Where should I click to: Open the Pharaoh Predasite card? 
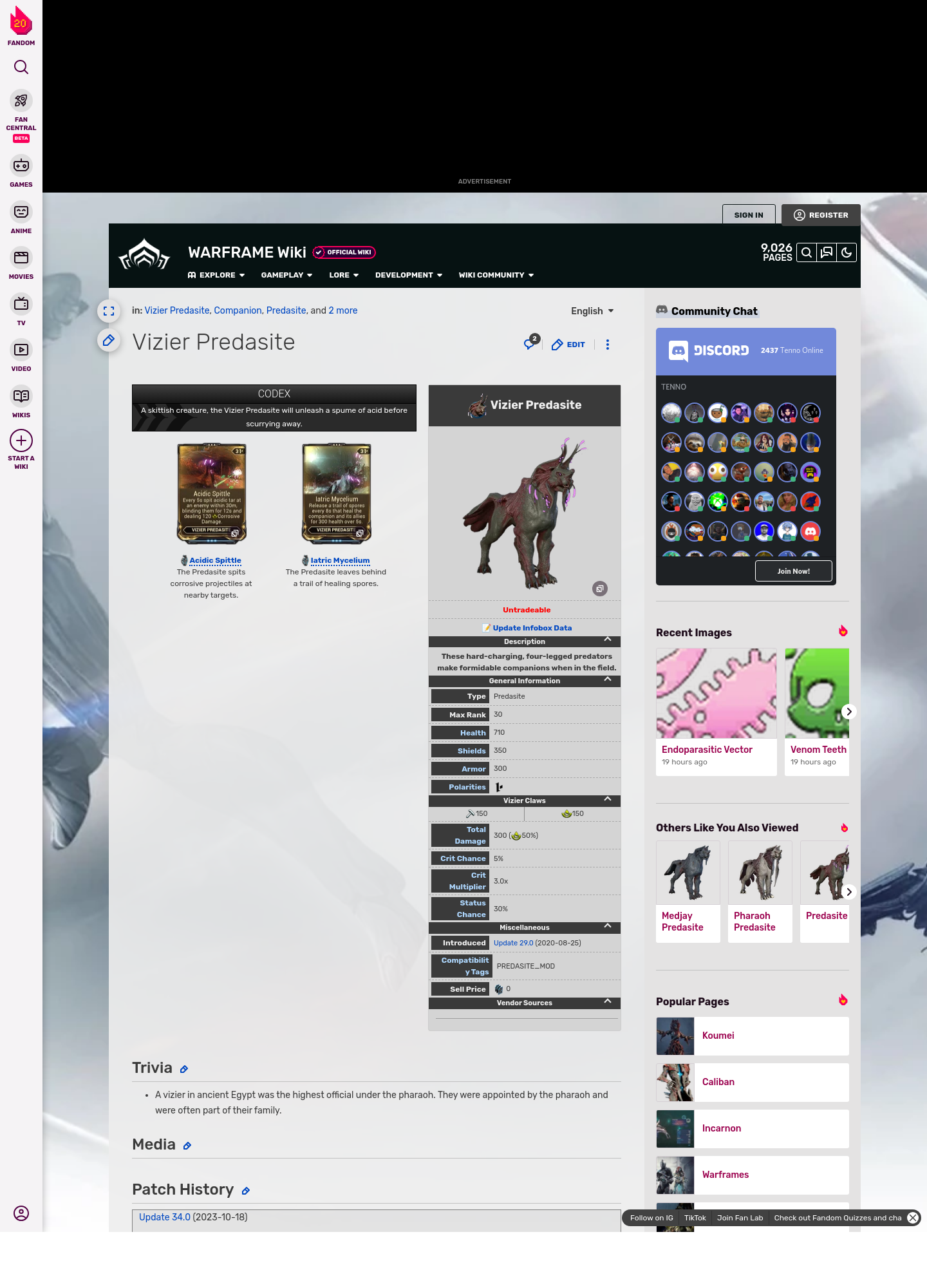pos(760,891)
